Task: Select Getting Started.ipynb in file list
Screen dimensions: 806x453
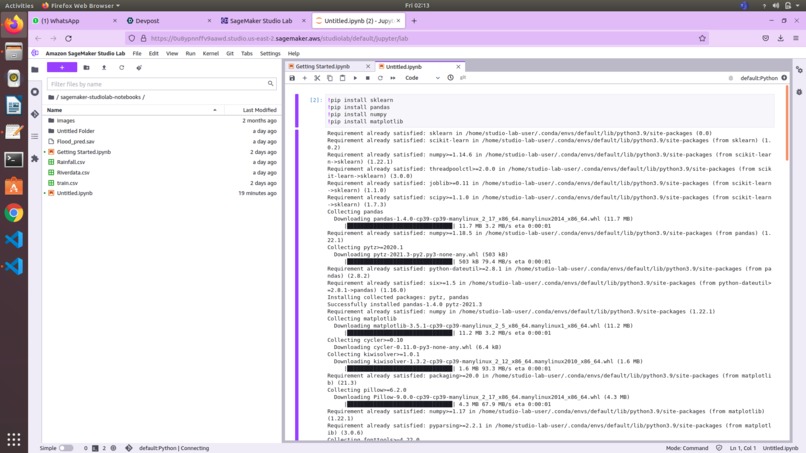Action: click(161, 152)
